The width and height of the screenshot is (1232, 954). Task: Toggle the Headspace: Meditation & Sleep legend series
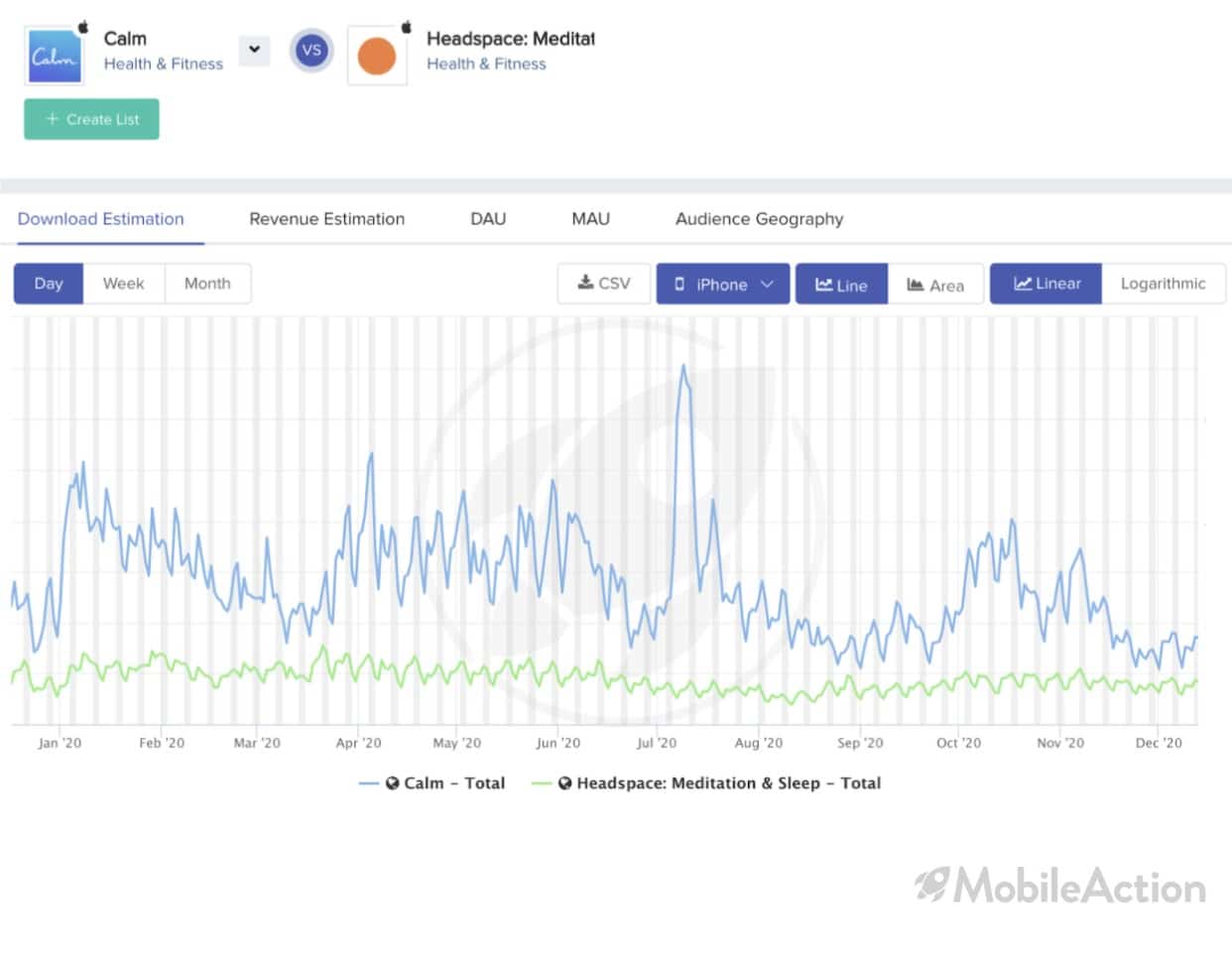point(706,783)
